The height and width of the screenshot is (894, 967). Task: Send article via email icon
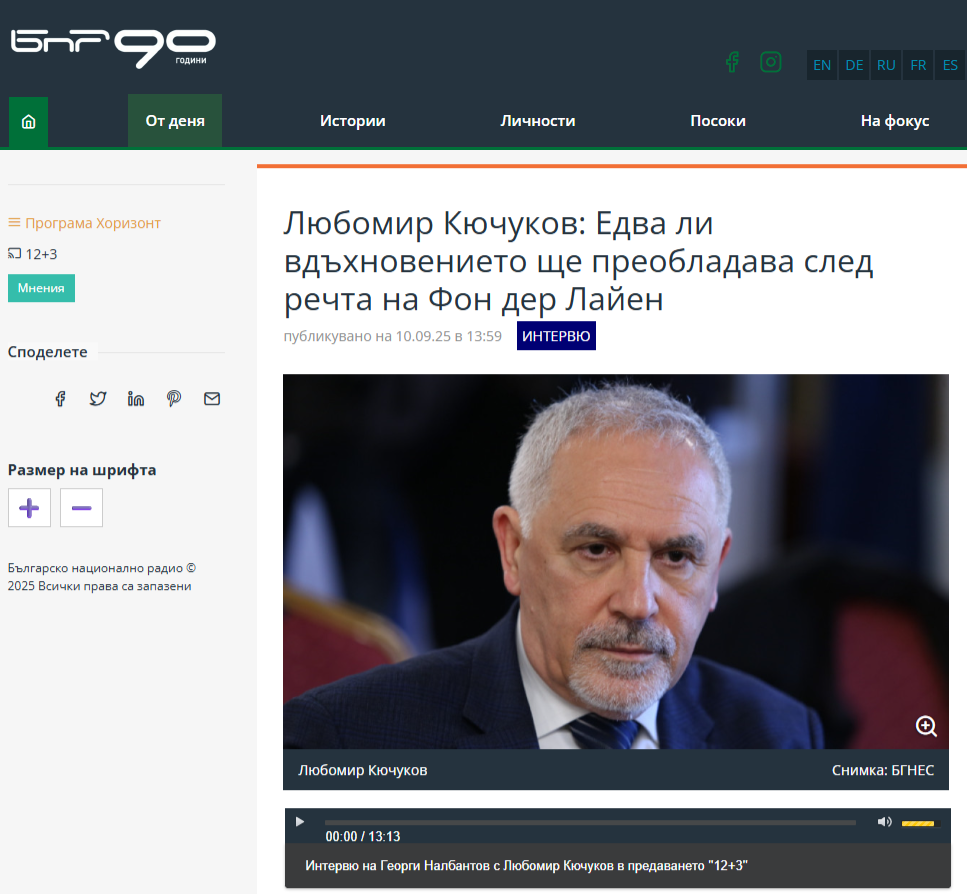[212, 399]
